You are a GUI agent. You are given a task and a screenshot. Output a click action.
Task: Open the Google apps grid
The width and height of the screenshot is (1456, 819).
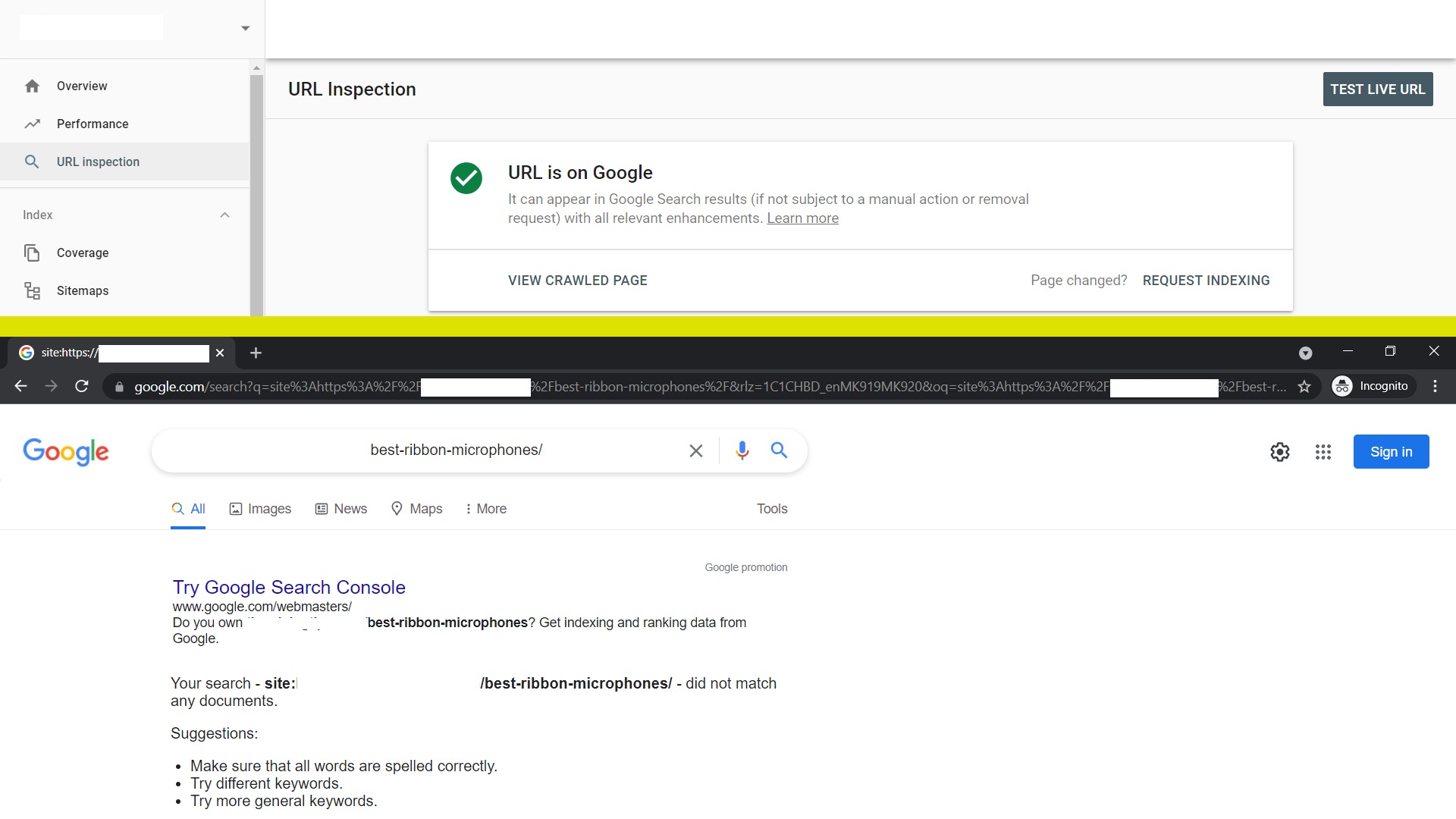1323,452
